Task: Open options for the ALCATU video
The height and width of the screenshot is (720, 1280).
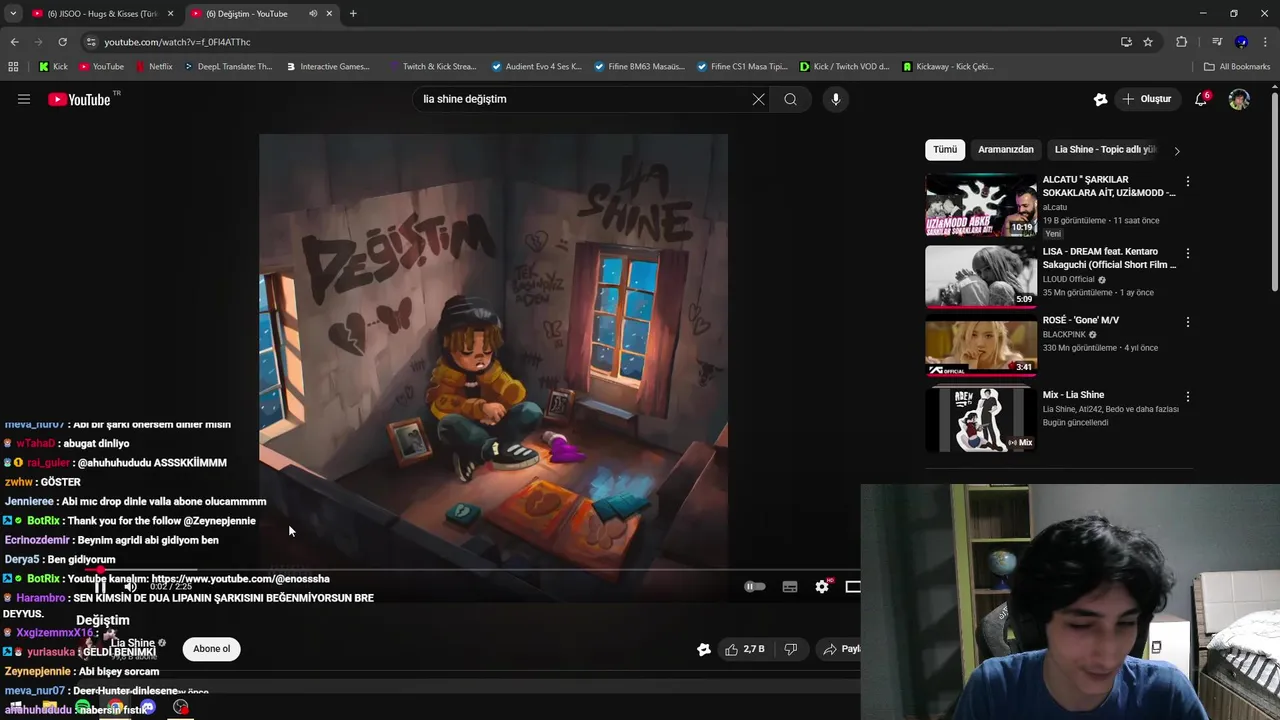Action: 1188,182
